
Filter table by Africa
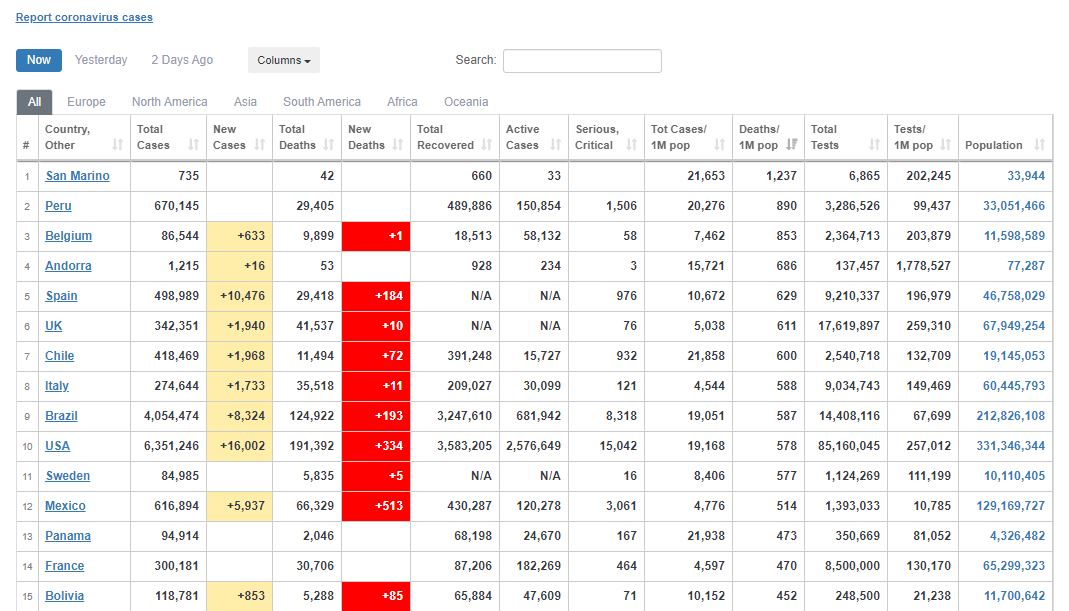coord(402,102)
